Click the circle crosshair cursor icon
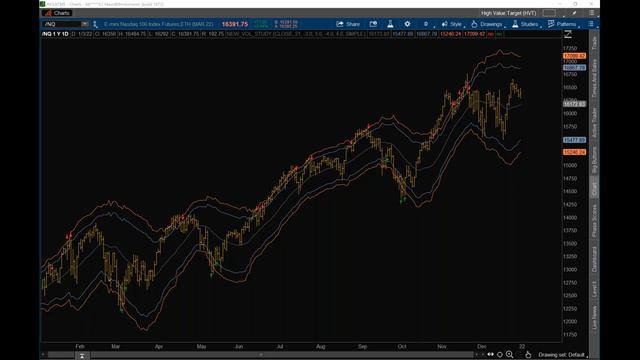Viewport: 640px width, 360px height. [x=500, y=355]
